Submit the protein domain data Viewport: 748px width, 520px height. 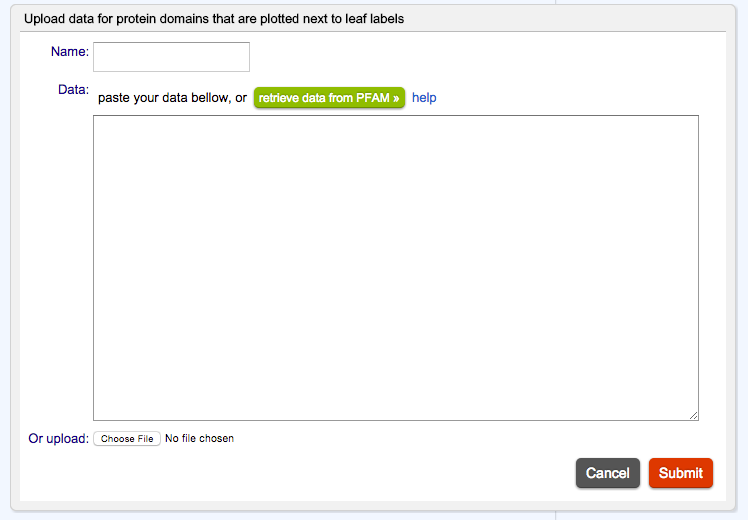coord(680,473)
